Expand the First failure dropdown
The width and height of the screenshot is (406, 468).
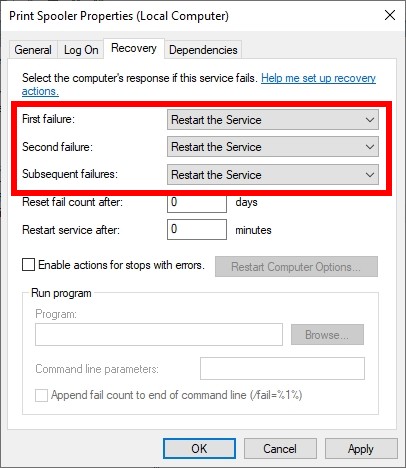273,120
